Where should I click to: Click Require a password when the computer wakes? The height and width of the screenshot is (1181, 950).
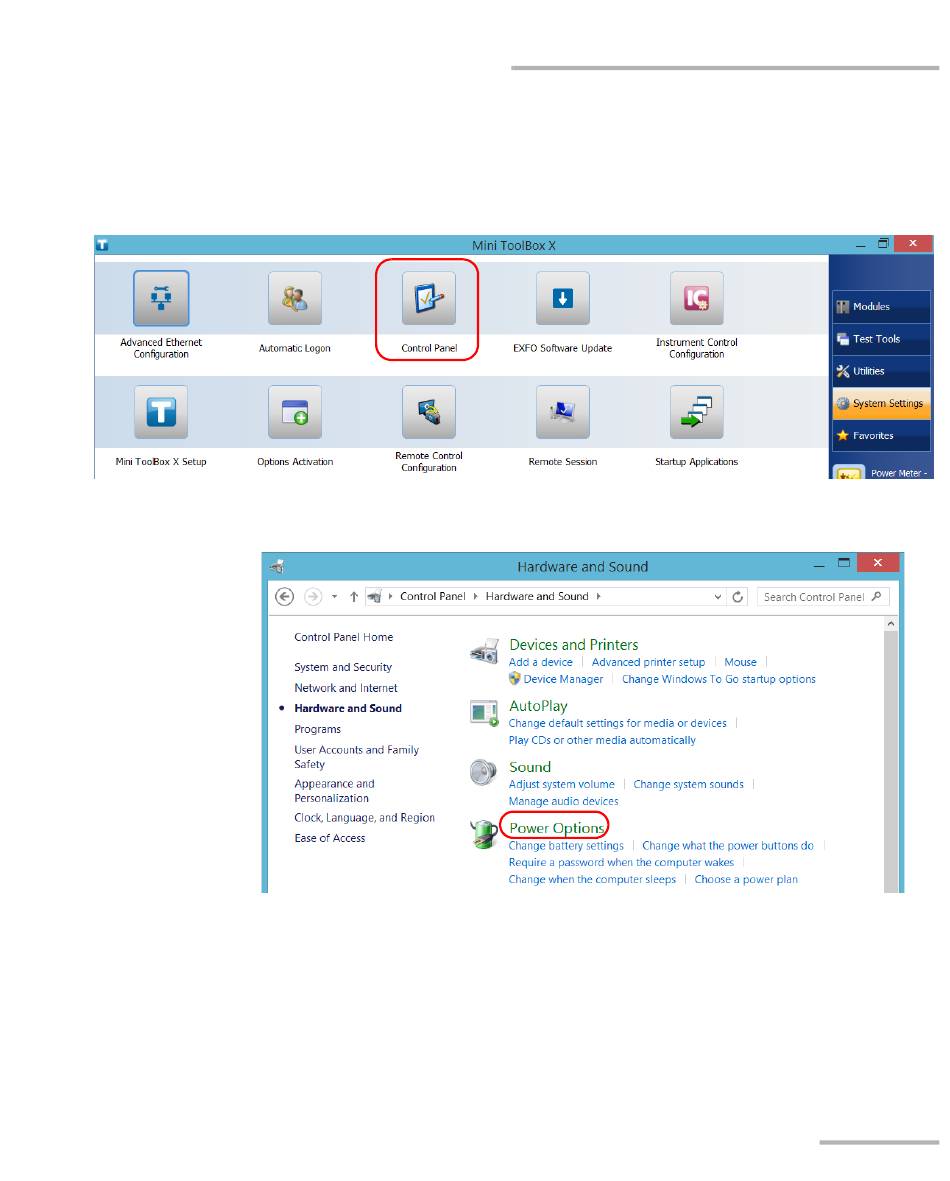tap(621, 862)
